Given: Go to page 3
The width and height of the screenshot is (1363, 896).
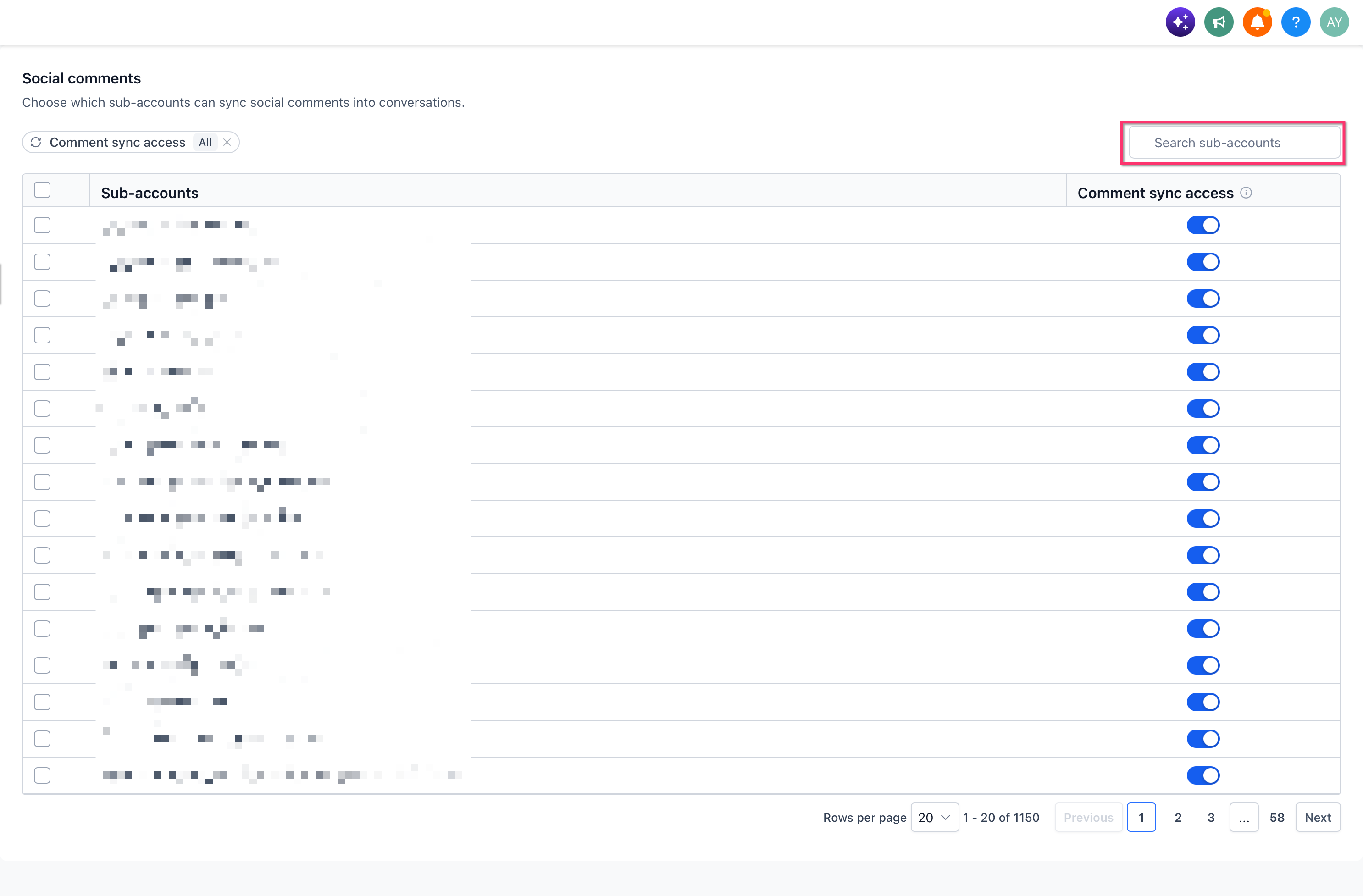Looking at the screenshot, I should 1211,818.
